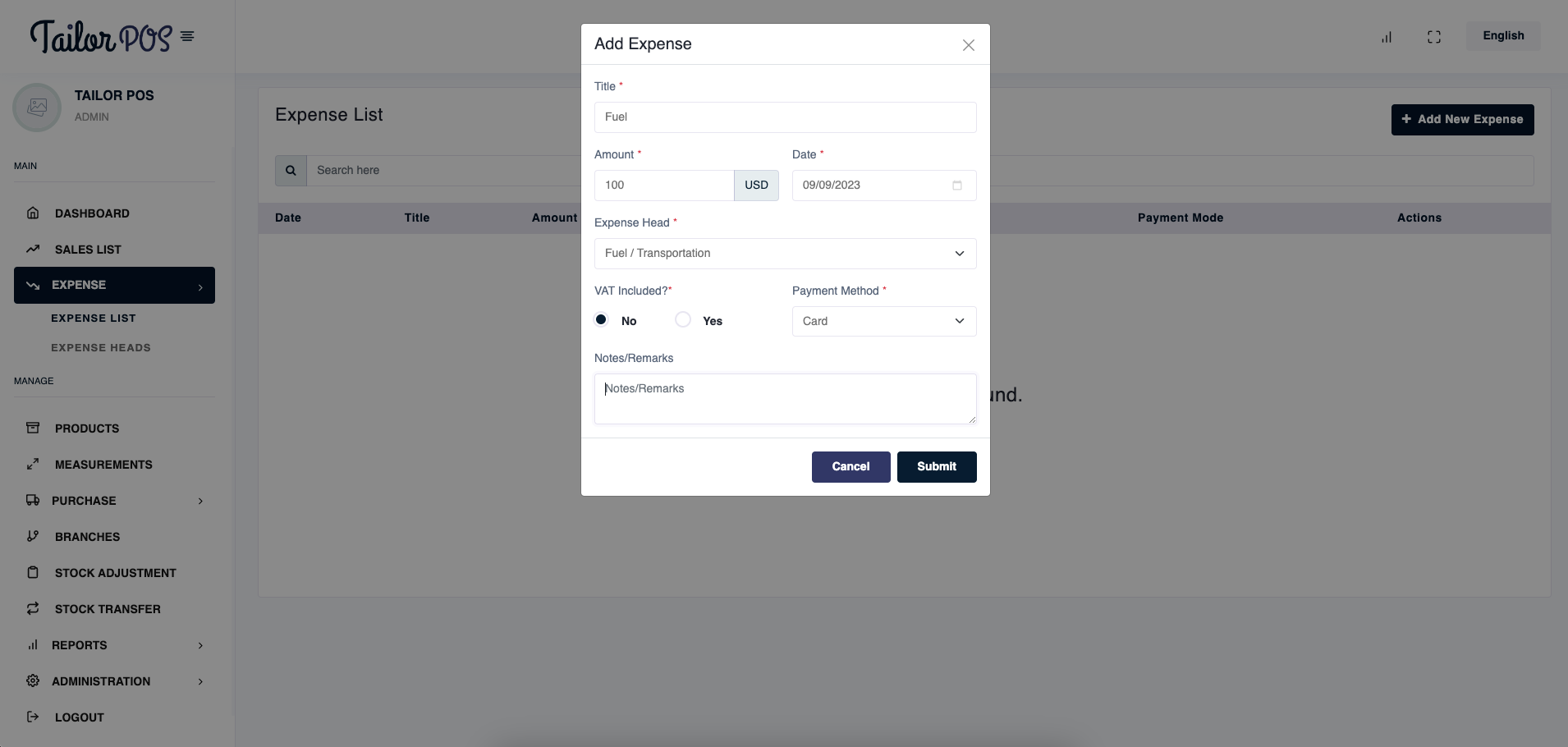Expand the Reports submenu chevron
1568x747 pixels.
pos(200,645)
